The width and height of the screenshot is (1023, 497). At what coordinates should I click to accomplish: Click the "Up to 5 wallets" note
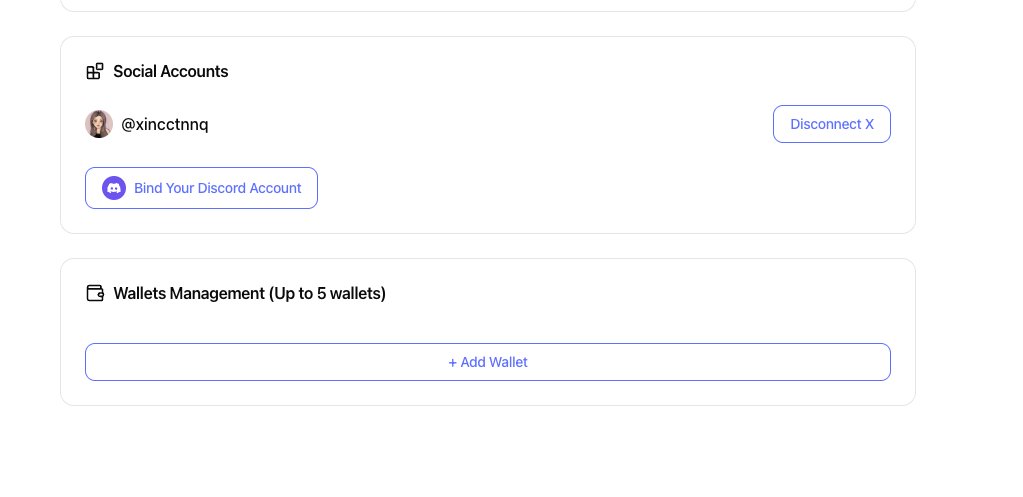pyautogui.click(x=327, y=294)
